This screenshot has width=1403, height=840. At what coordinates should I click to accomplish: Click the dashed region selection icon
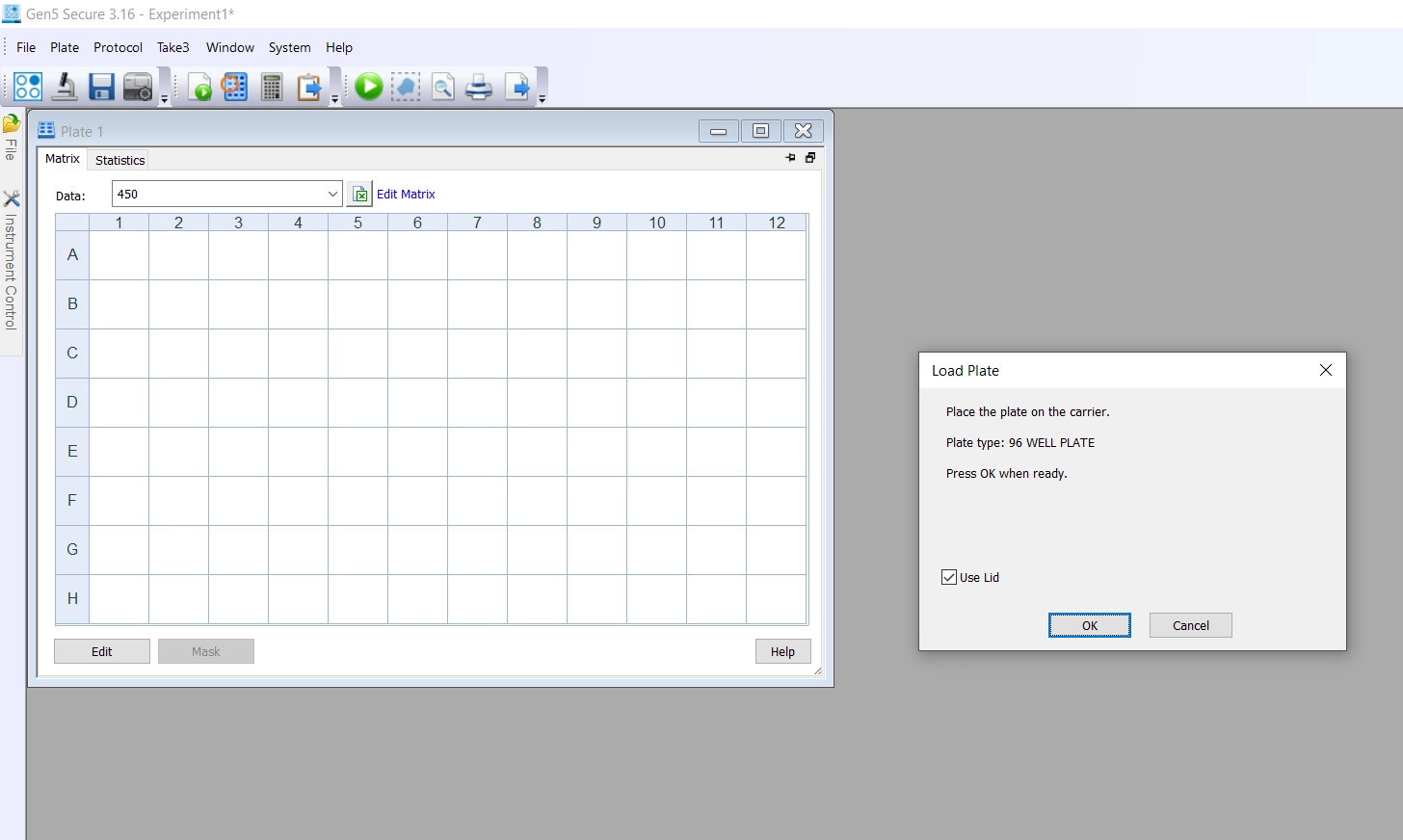tap(406, 87)
